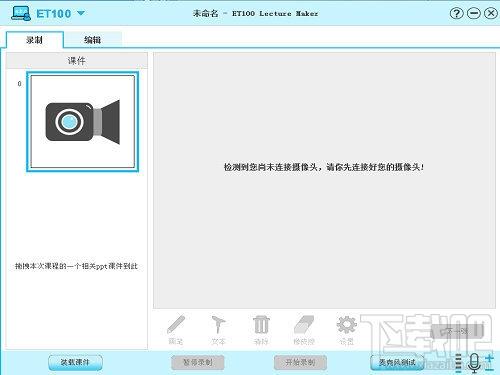Image resolution: width=500 pixels, height=375 pixels.
Task: Click the 课件 panel header
Action: (x=77, y=61)
